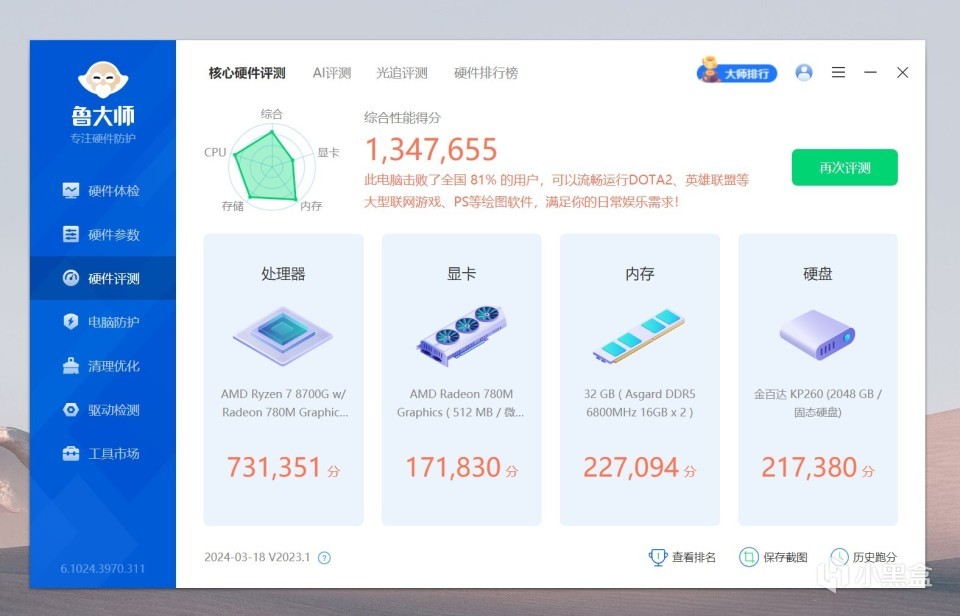Click the 2024-03-18 V2023.1 version text

pos(257,557)
